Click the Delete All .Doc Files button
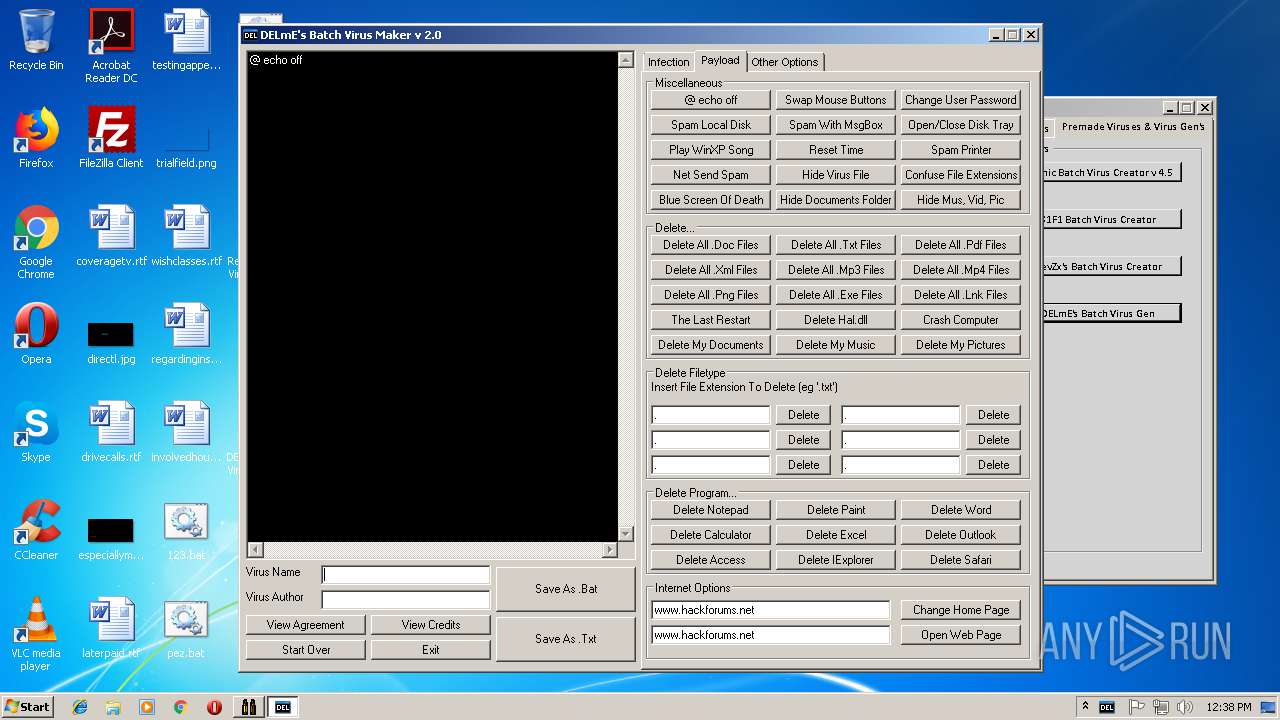 (711, 245)
